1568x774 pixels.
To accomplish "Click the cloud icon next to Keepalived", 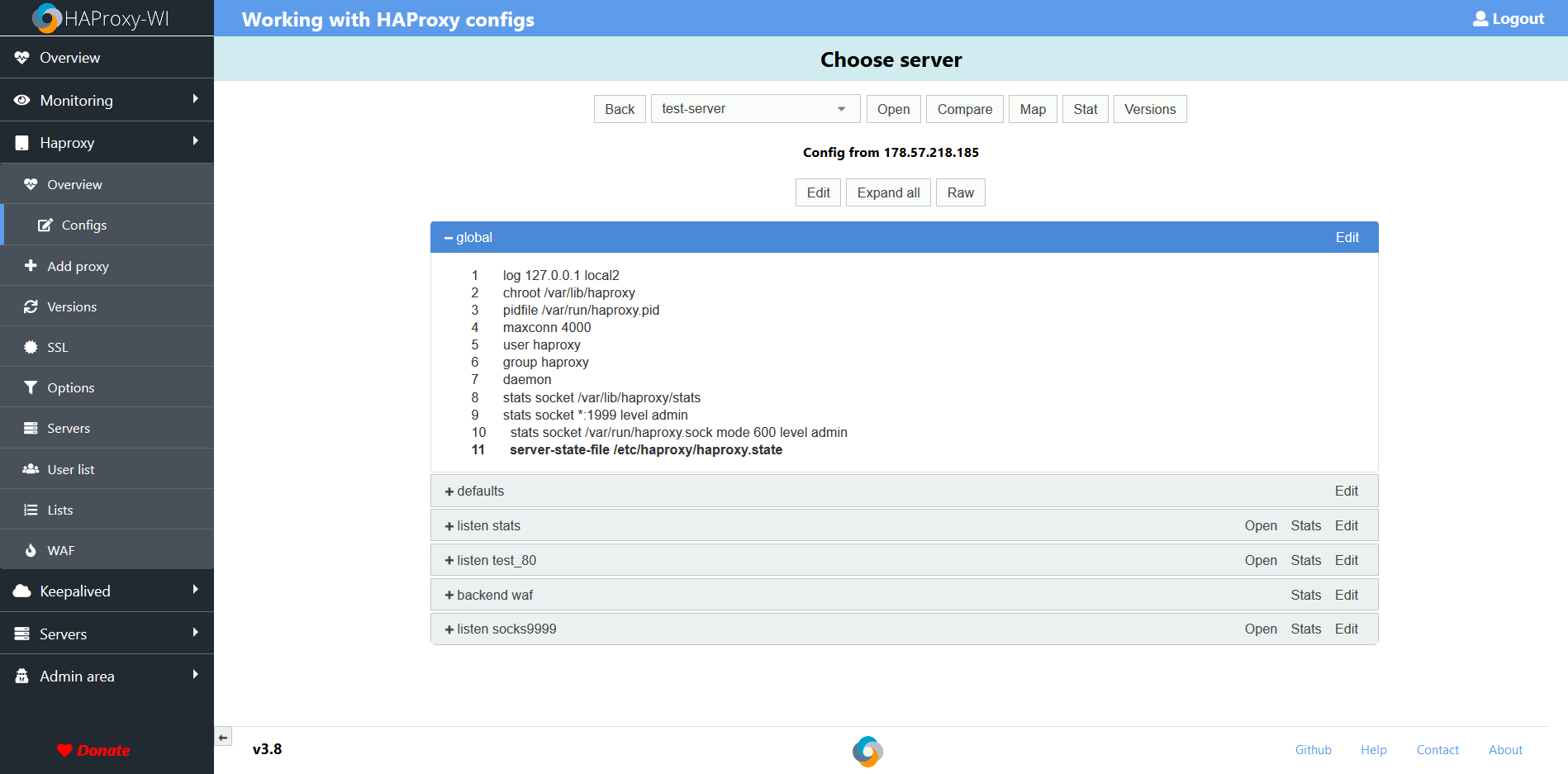I will [x=22, y=591].
